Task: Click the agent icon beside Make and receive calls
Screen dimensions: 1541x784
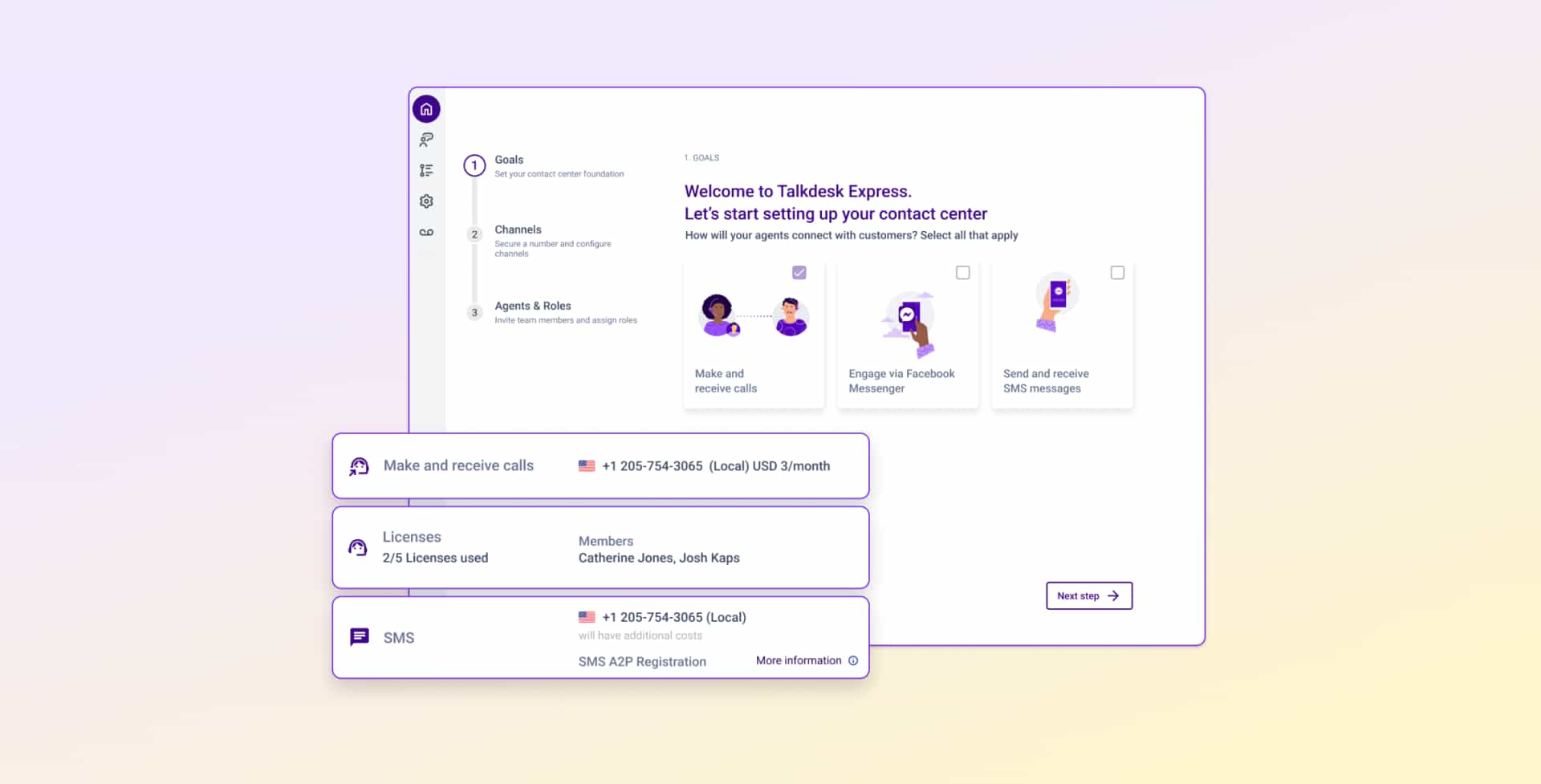Action: [359, 466]
